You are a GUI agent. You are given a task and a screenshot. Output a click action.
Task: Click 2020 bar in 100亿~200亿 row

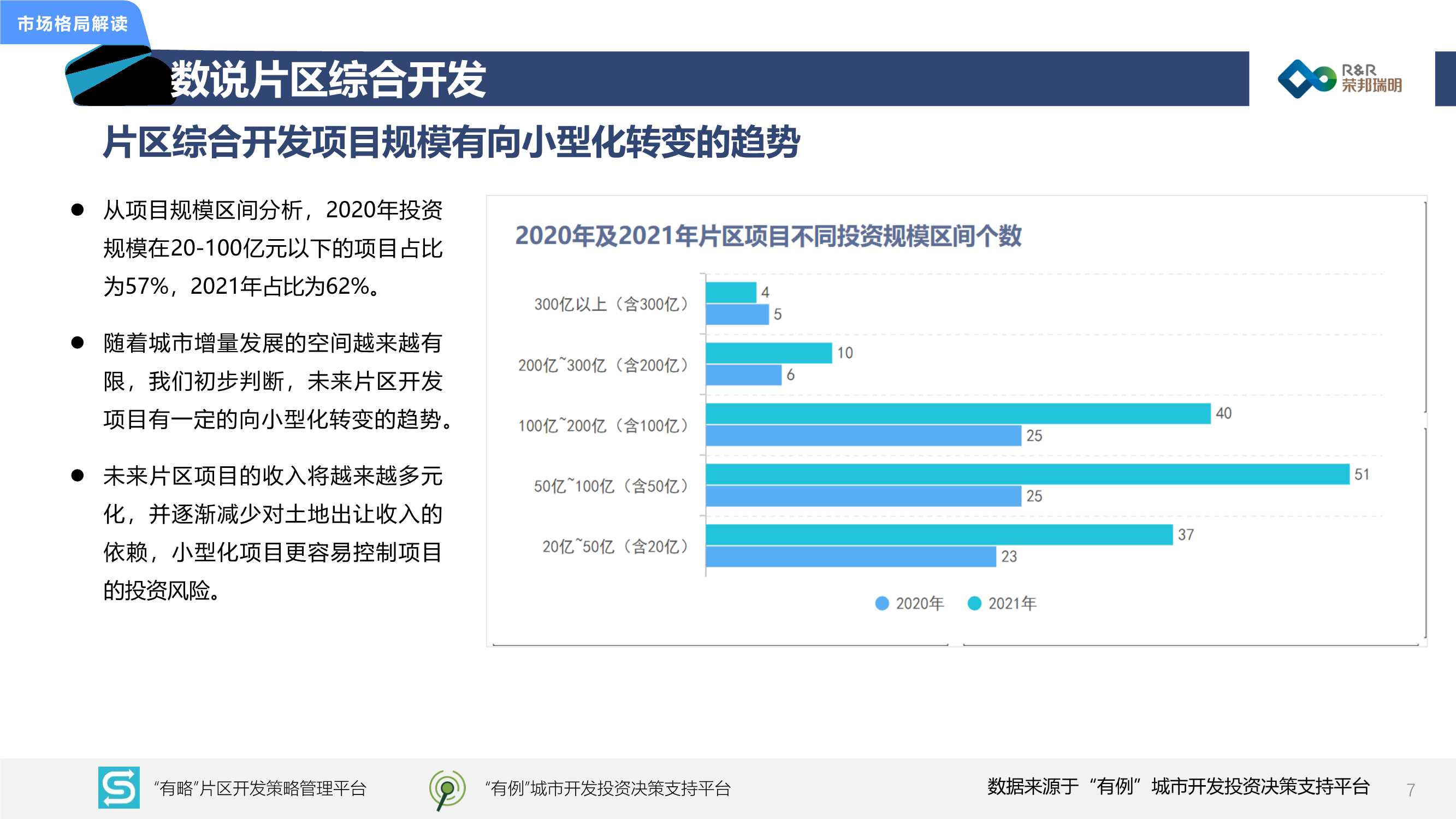point(863,436)
